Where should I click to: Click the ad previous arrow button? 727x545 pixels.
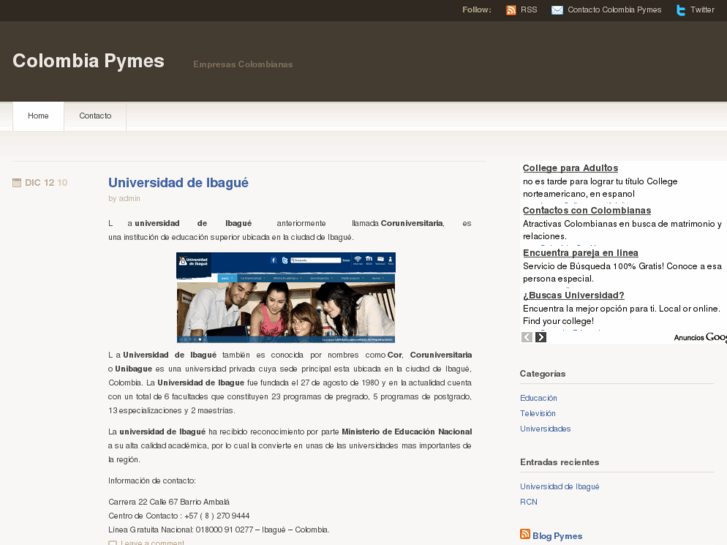[527, 337]
